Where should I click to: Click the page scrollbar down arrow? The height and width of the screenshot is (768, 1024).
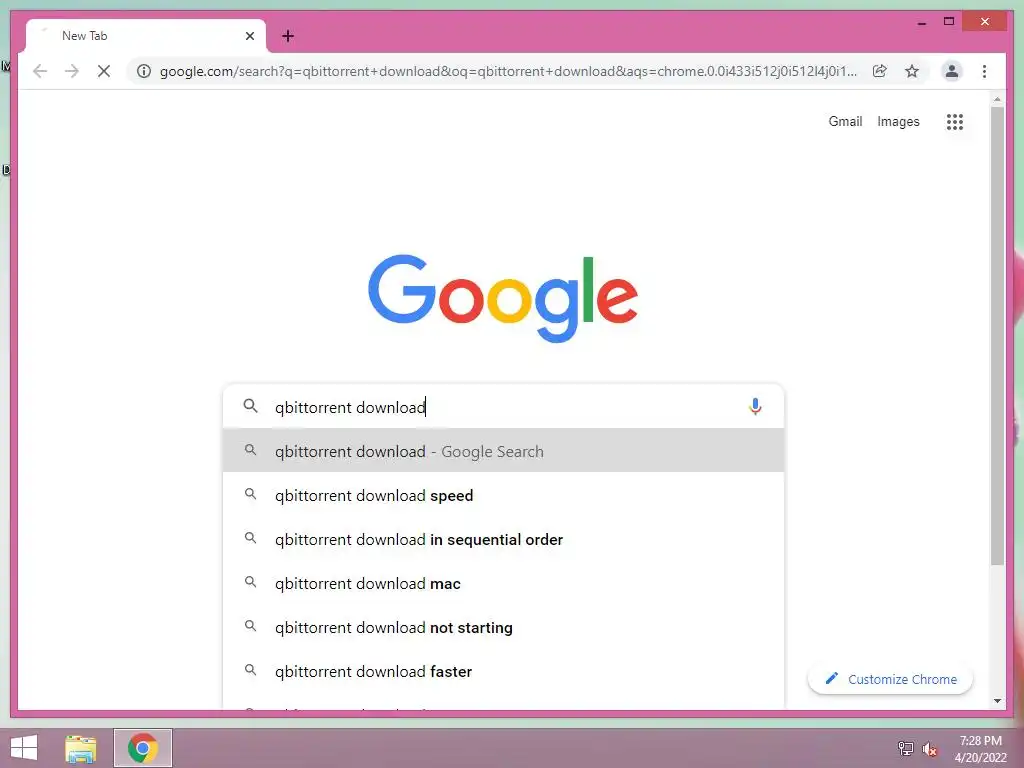coord(997,701)
